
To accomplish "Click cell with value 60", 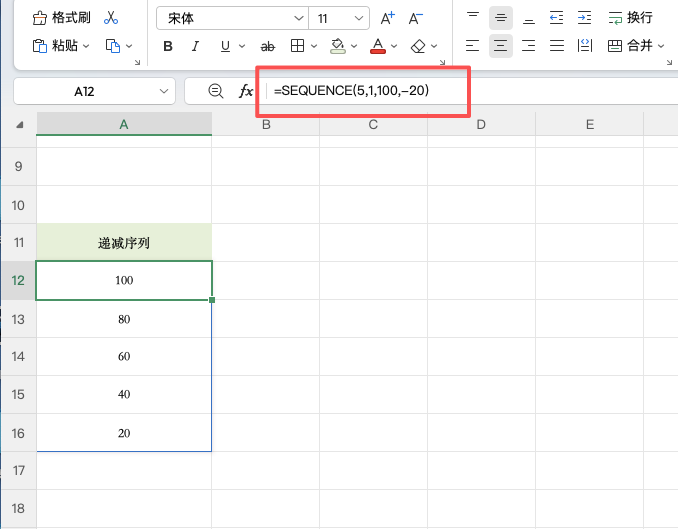I will tap(124, 356).
